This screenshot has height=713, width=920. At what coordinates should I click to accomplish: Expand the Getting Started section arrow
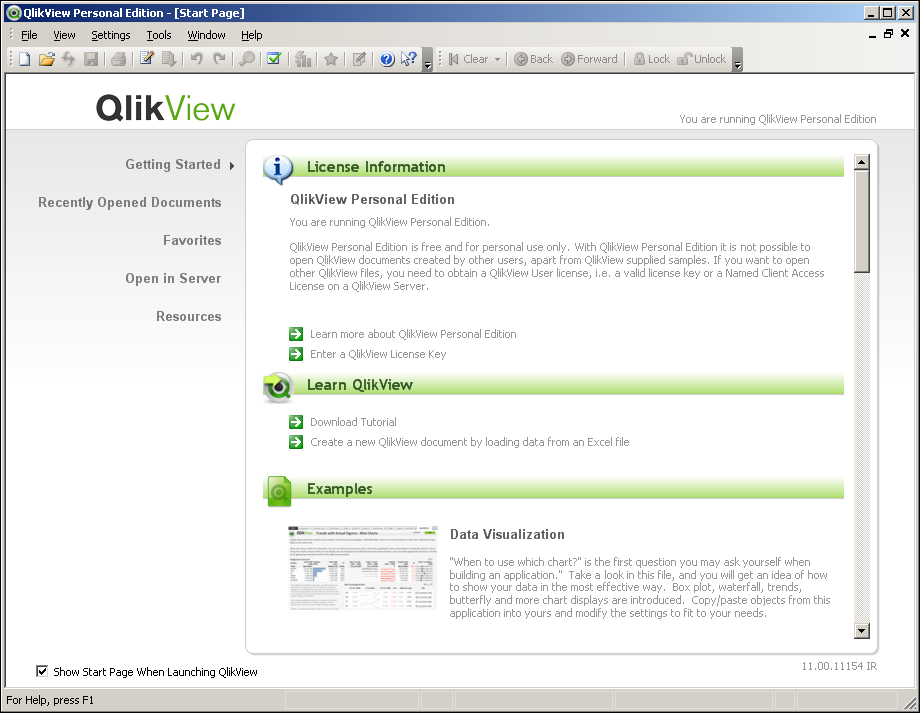coord(231,165)
